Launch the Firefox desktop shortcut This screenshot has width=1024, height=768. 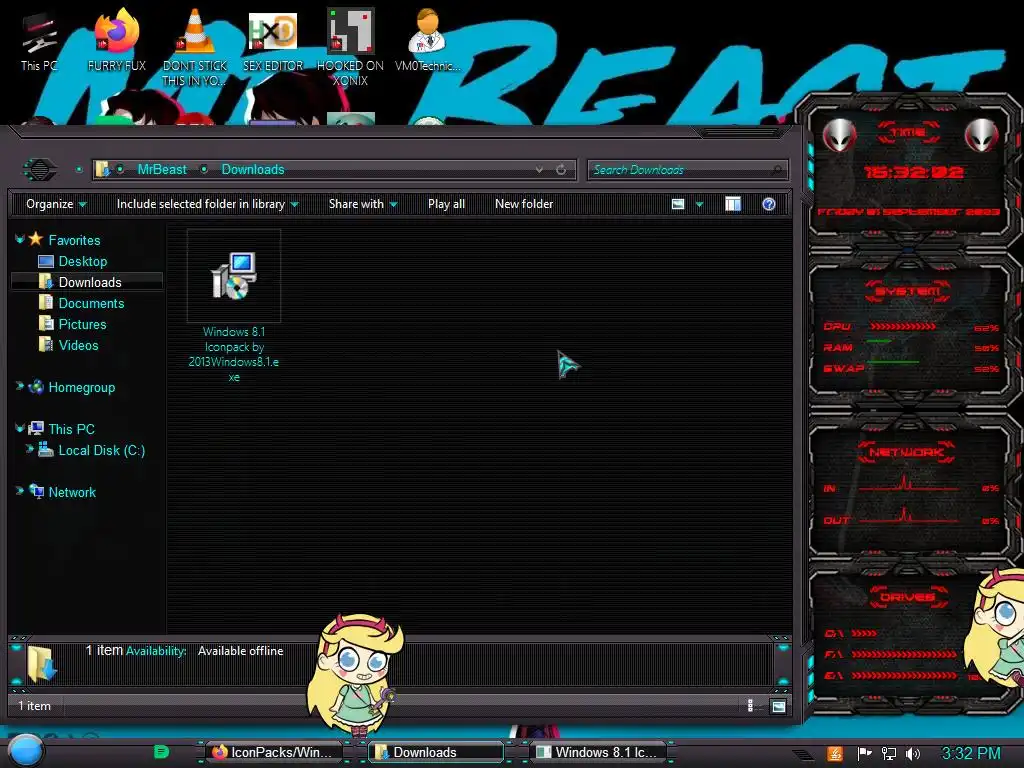(116, 40)
